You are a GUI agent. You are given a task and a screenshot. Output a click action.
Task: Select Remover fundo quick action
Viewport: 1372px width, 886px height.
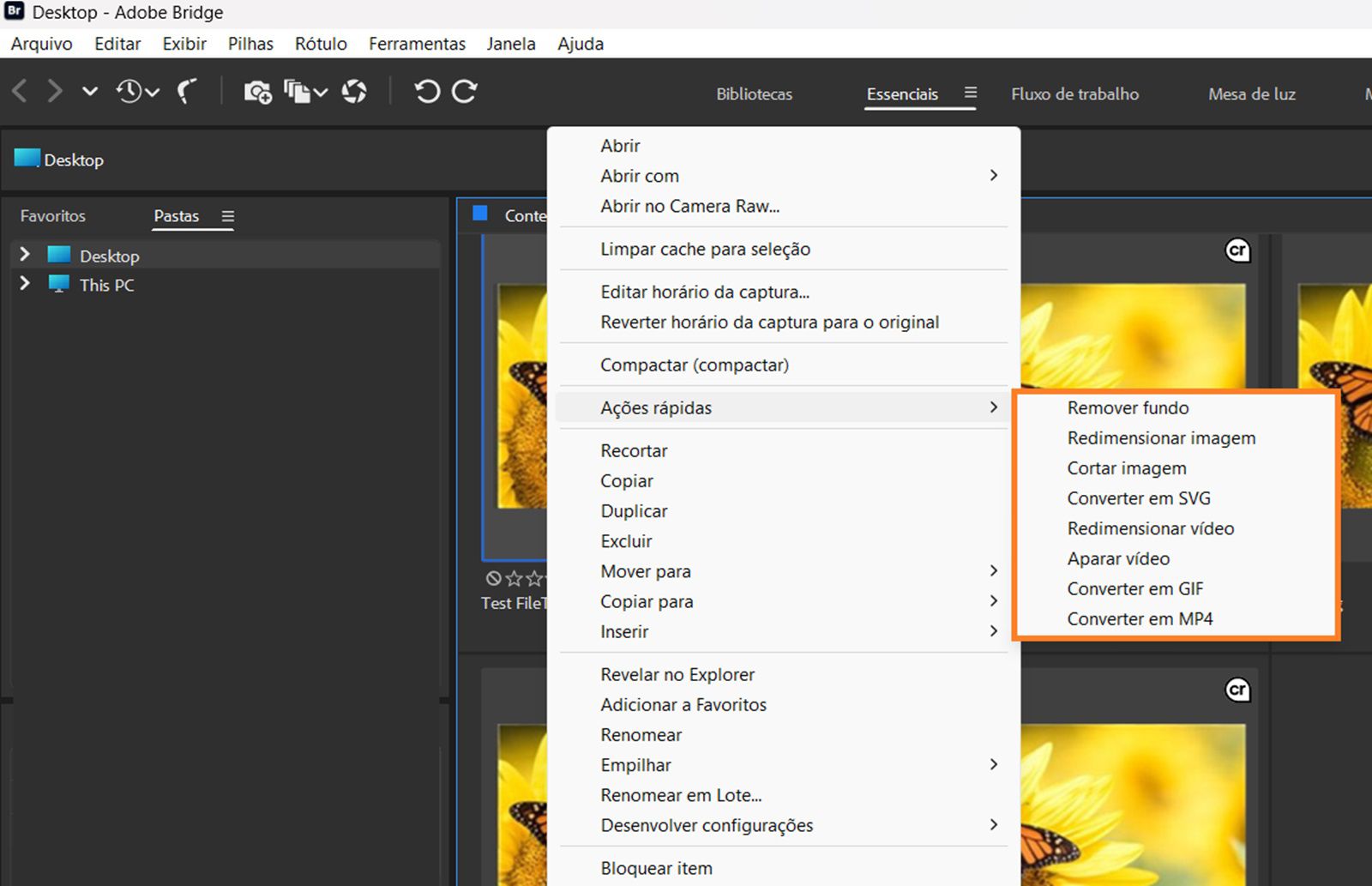point(1176,408)
